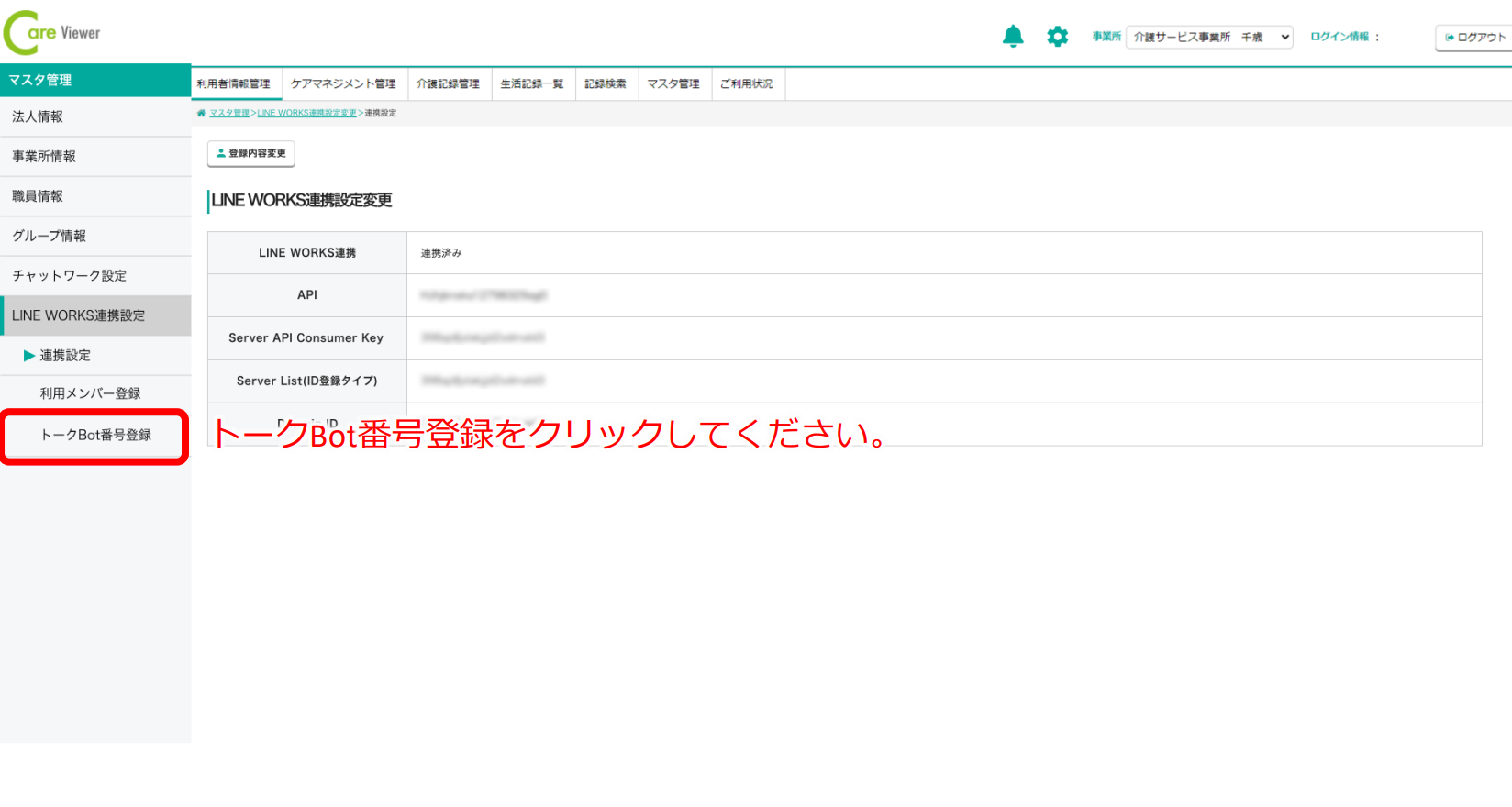The width and height of the screenshot is (1512, 807).
Task: Open settings via the gear icon
Action: [1058, 37]
